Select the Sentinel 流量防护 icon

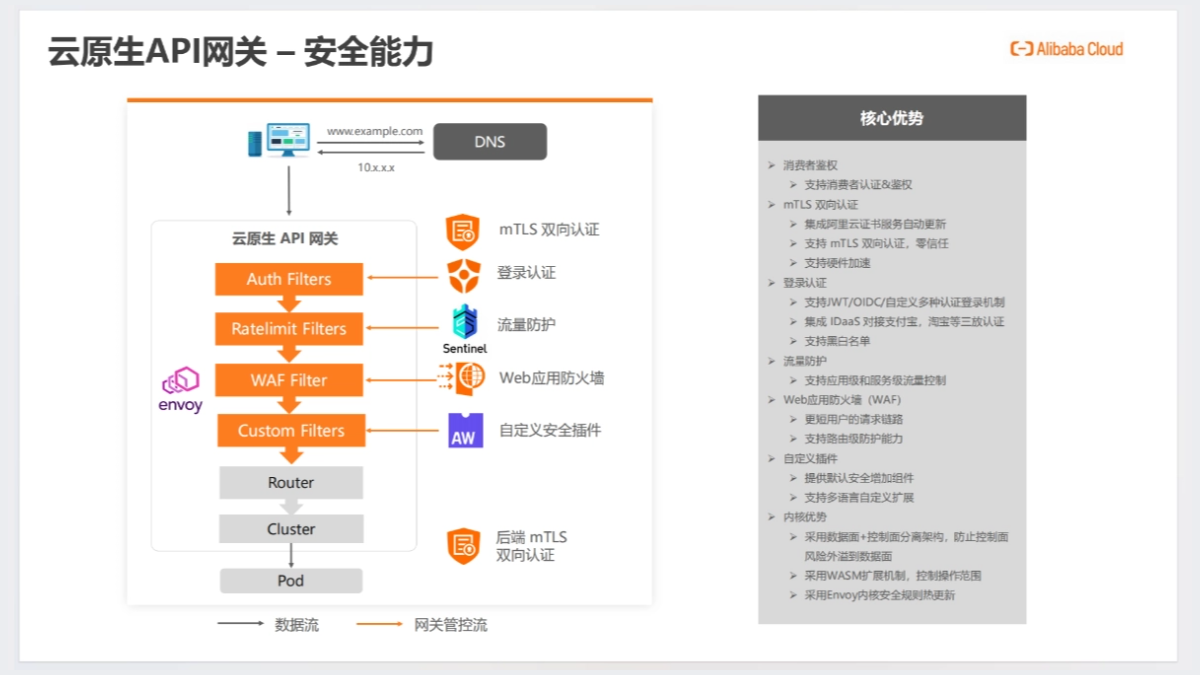[x=463, y=322]
